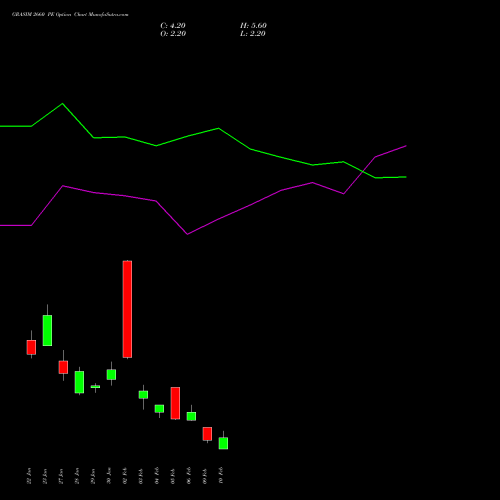
Task: Click the '23 Jan' date label
Action: [x=45, y=476]
